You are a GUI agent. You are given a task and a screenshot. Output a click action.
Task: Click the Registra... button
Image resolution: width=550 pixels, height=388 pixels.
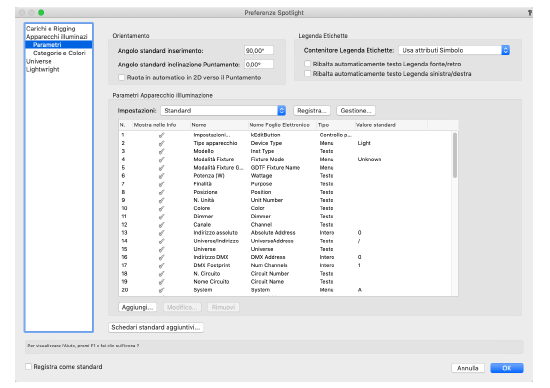click(x=312, y=111)
